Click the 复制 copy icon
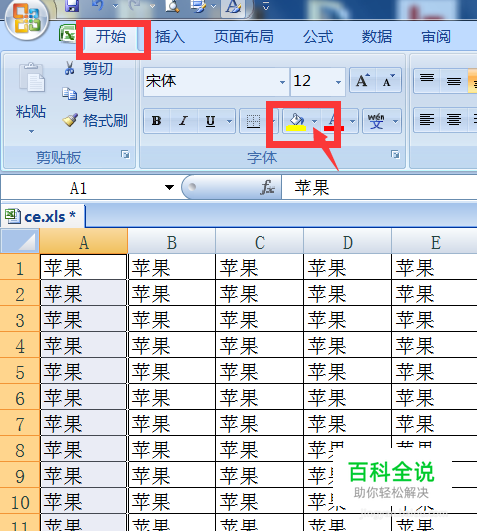 click(x=69, y=94)
